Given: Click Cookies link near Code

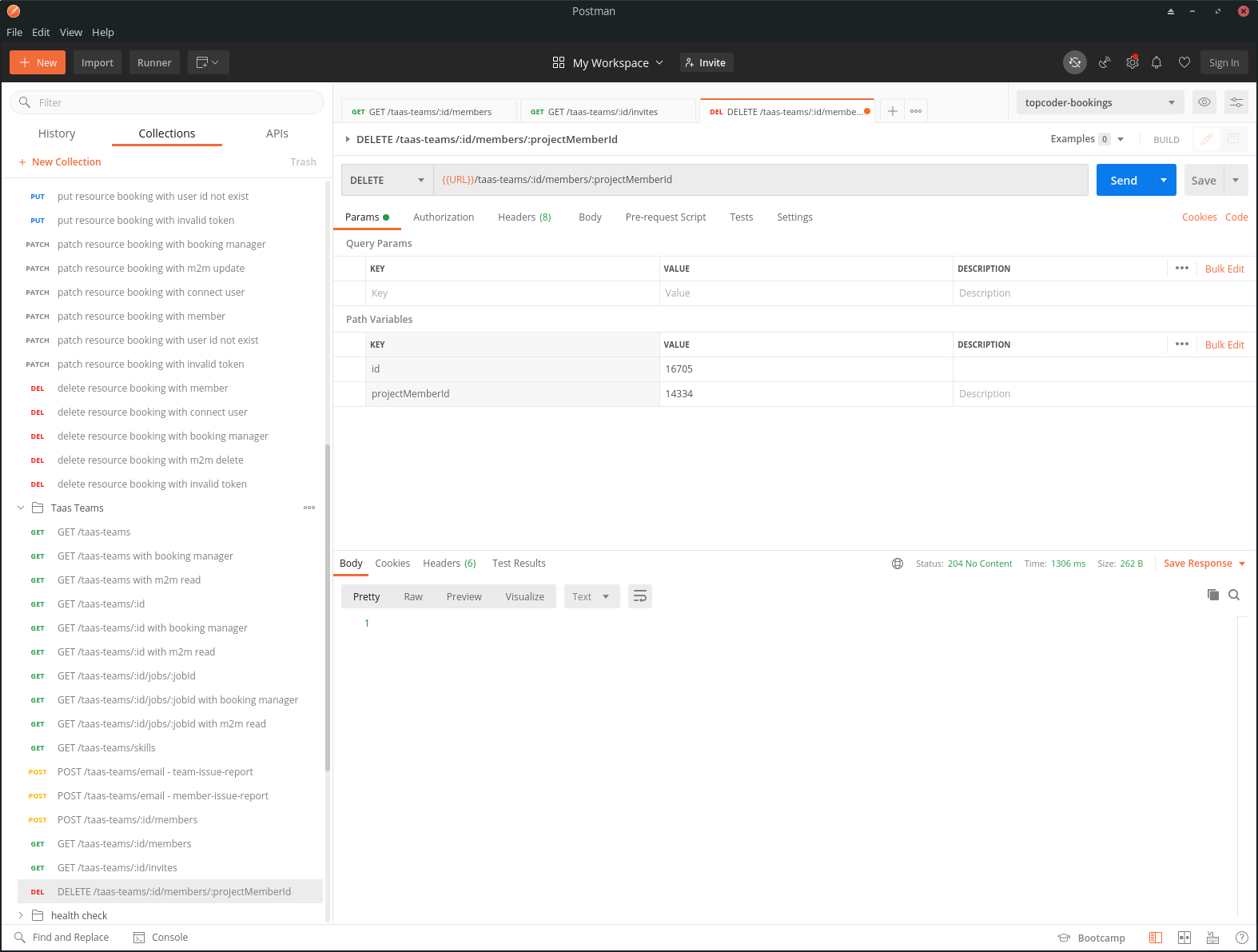Looking at the screenshot, I should (x=1199, y=217).
